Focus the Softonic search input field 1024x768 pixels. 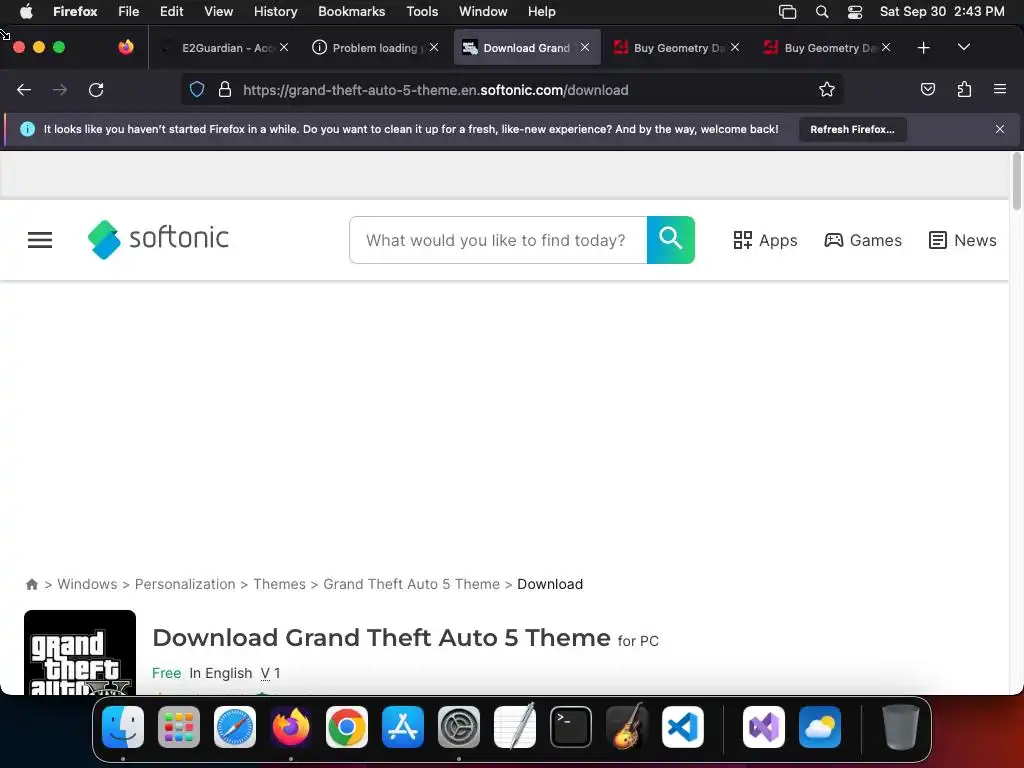pyautogui.click(x=498, y=240)
